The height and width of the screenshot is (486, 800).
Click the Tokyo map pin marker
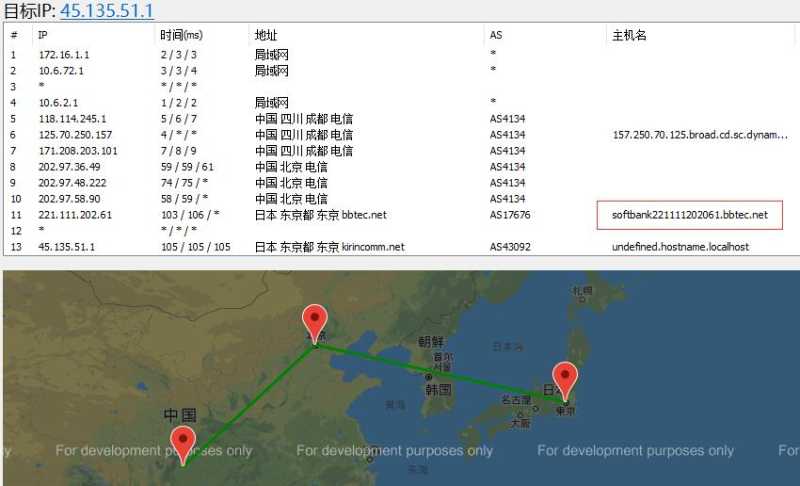pyautogui.click(x=565, y=381)
